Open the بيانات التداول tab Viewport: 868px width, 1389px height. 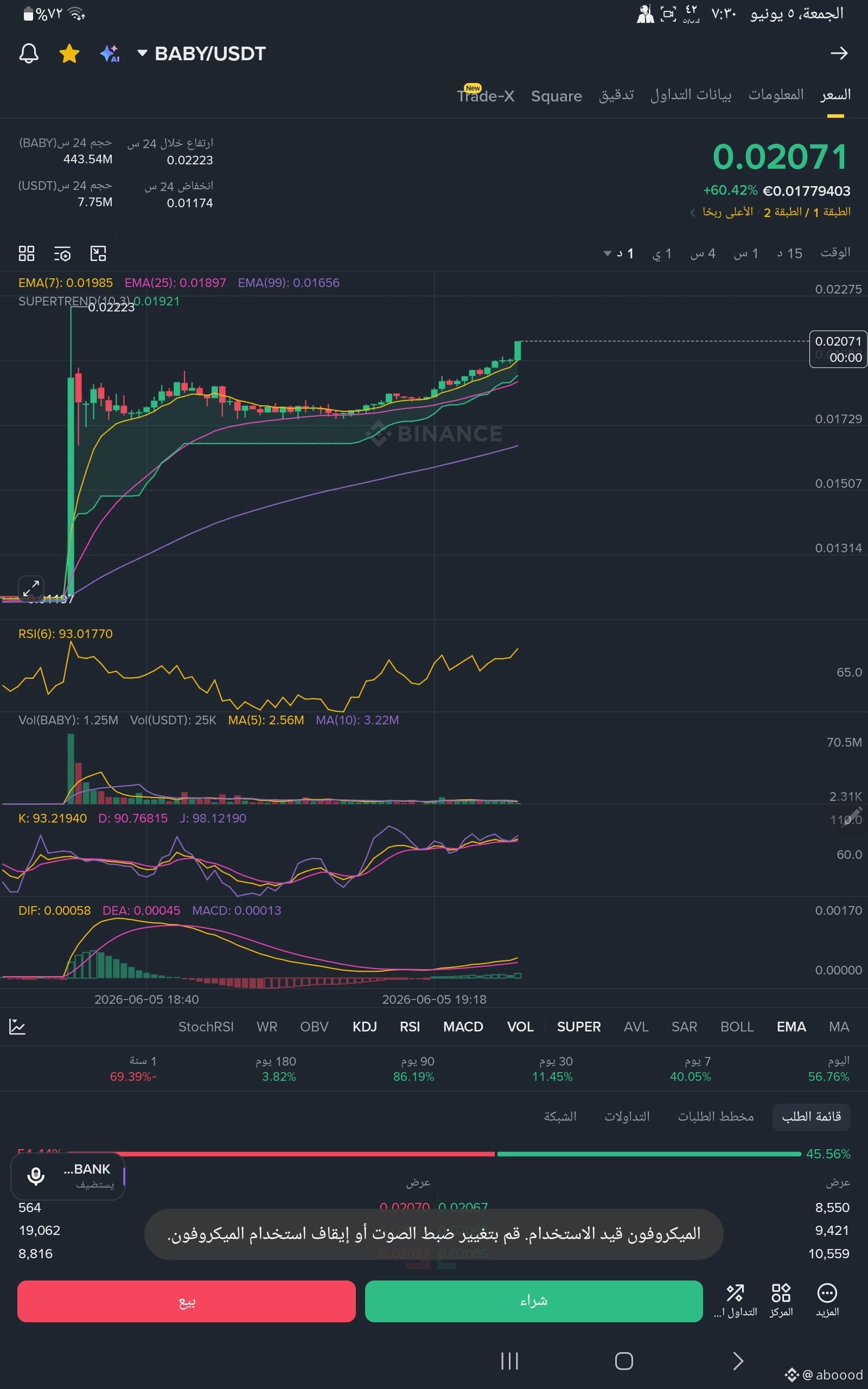click(x=691, y=95)
